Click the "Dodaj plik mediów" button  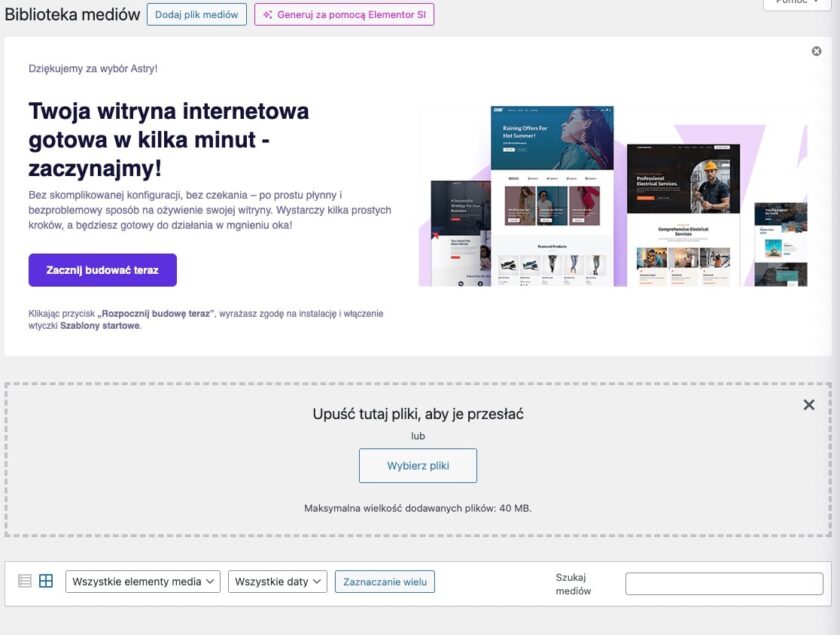(195, 15)
